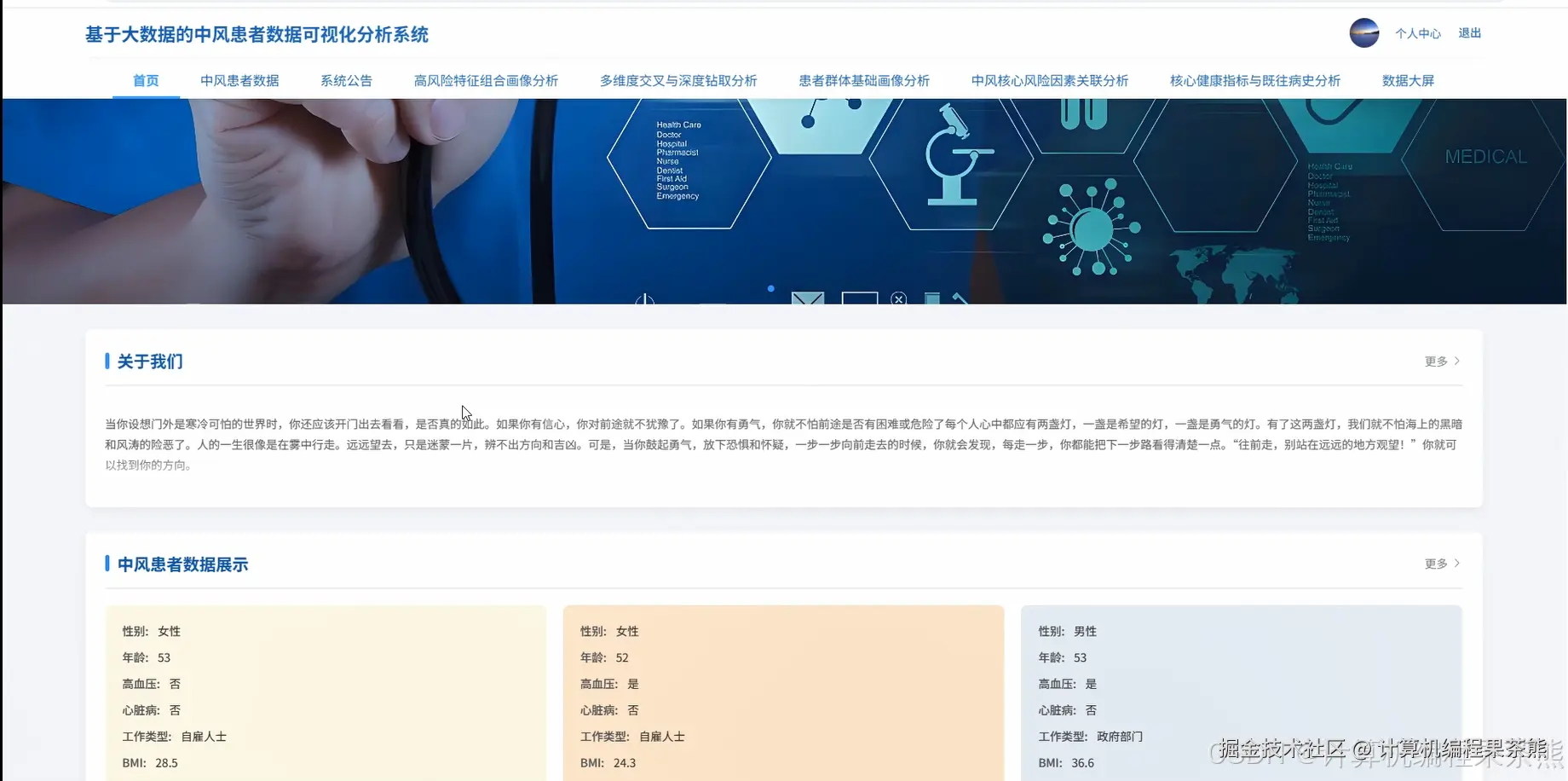Open the 系统公告 tab
This screenshot has height=781, width=1568.
[346, 80]
